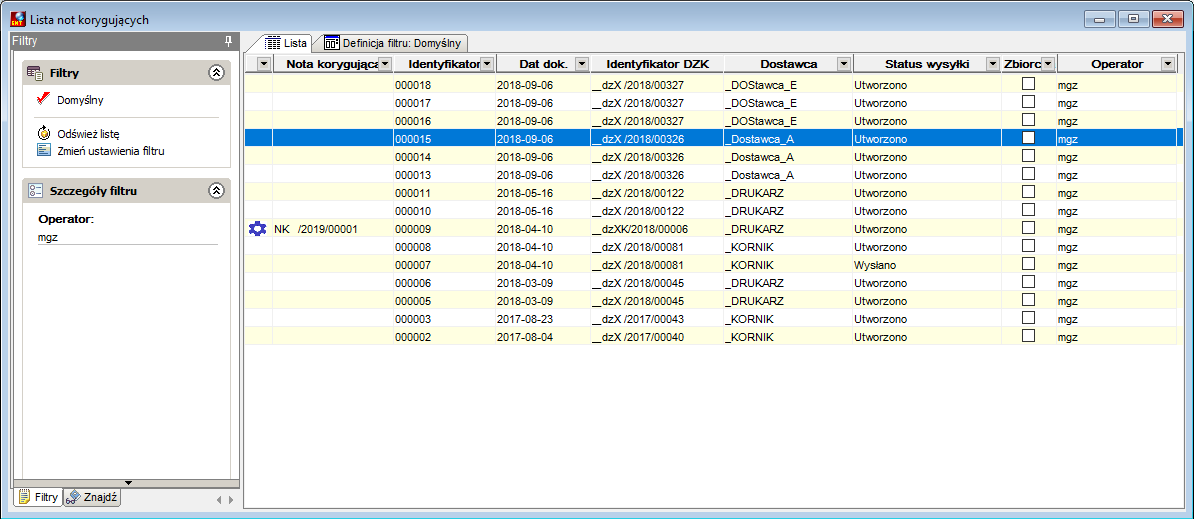Click the small down arrow at the bottom of the Filtry panel

128,482
